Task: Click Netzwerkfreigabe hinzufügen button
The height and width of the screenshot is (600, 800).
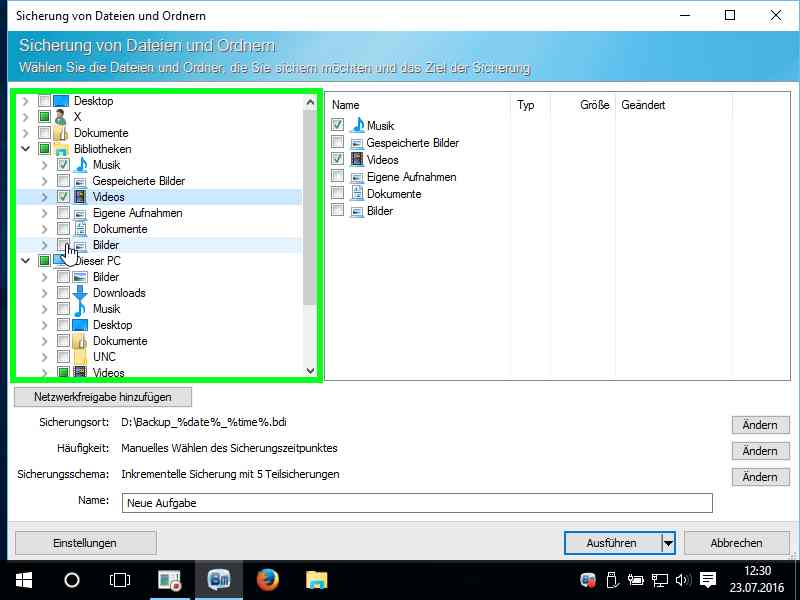Action: 103,397
